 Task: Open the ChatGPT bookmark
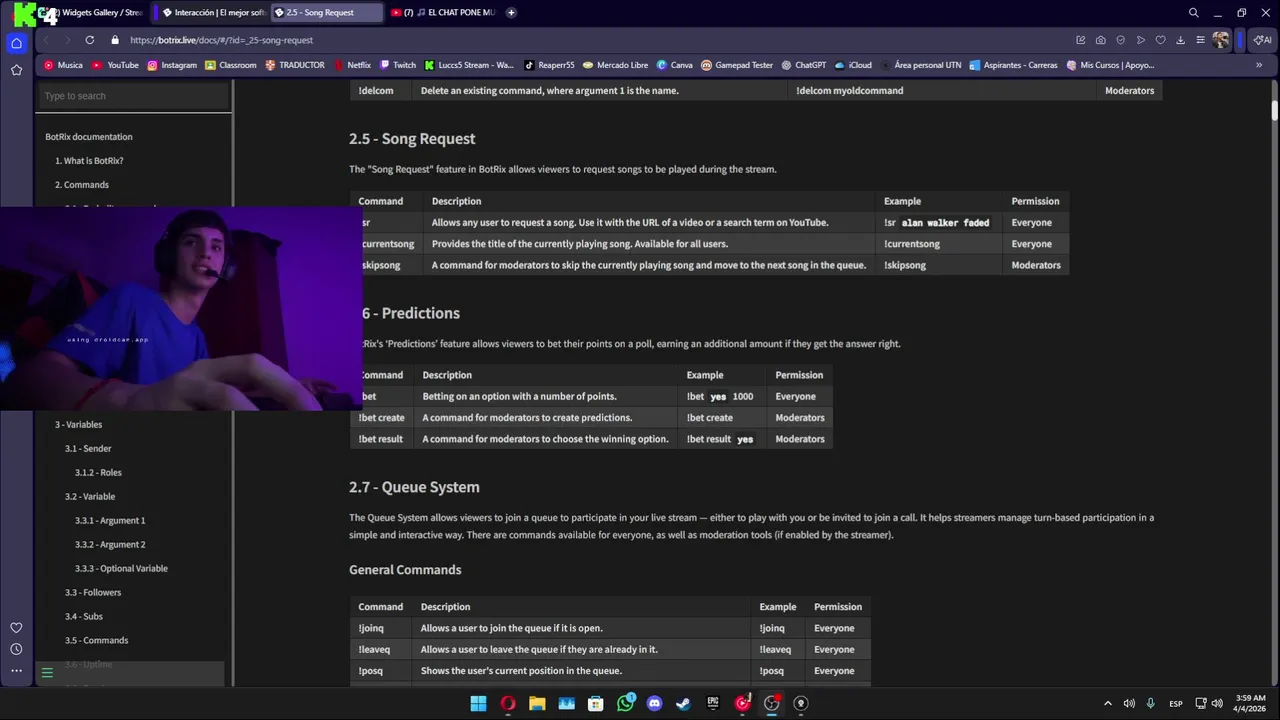pyautogui.click(x=803, y=65)
